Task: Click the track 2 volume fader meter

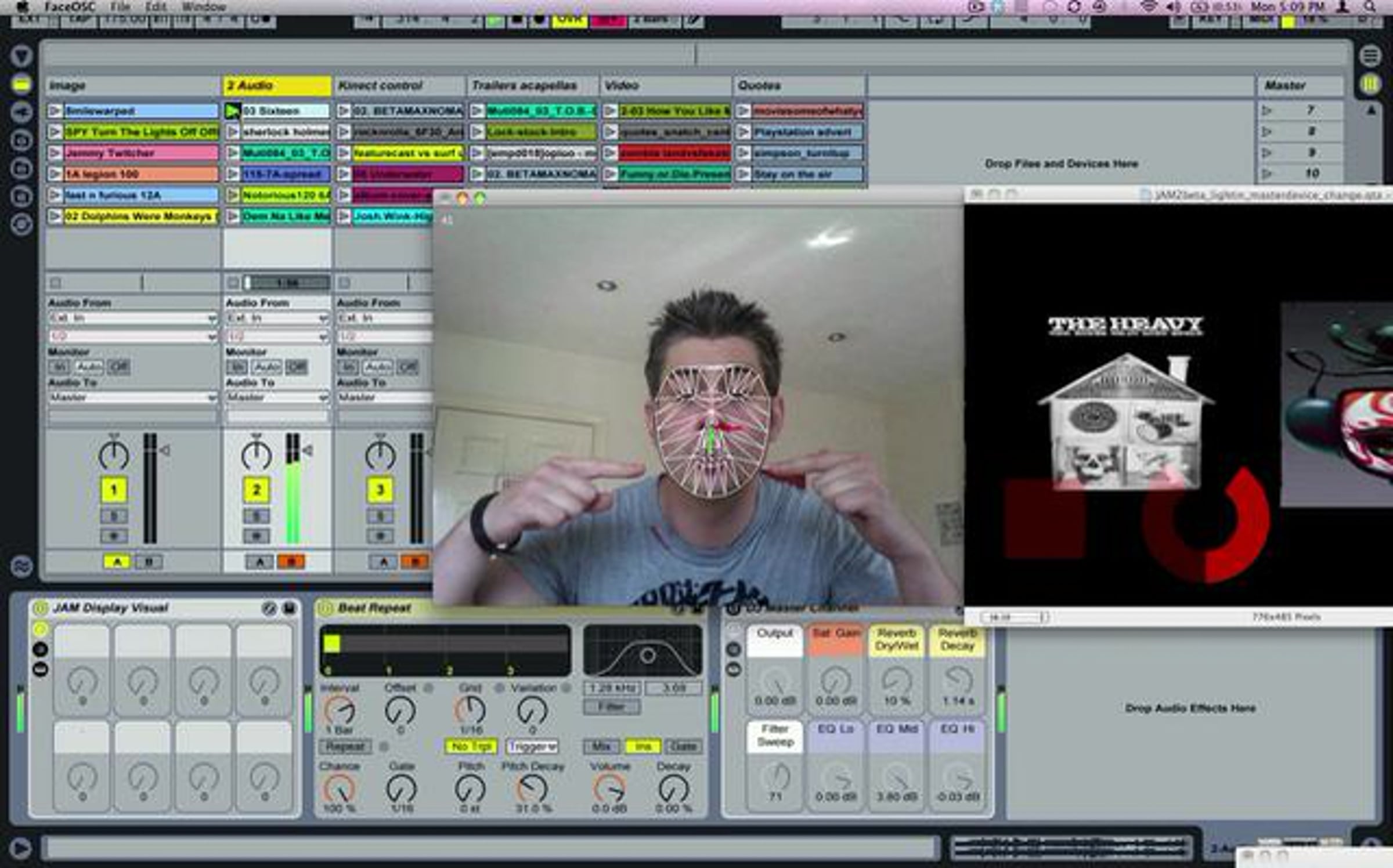Action: point(293,489)
